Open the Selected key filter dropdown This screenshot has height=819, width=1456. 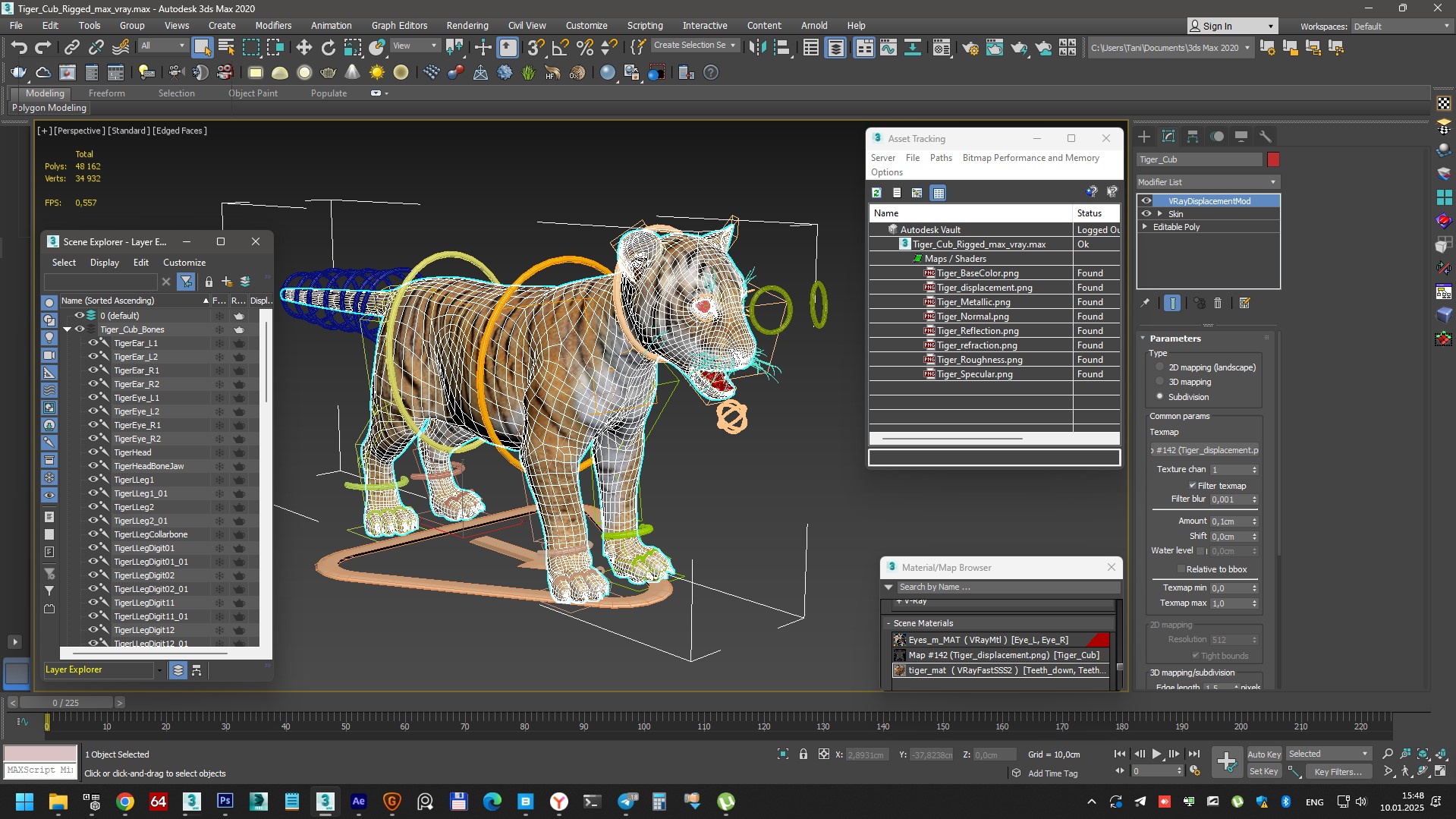[x=1329, y=754]
